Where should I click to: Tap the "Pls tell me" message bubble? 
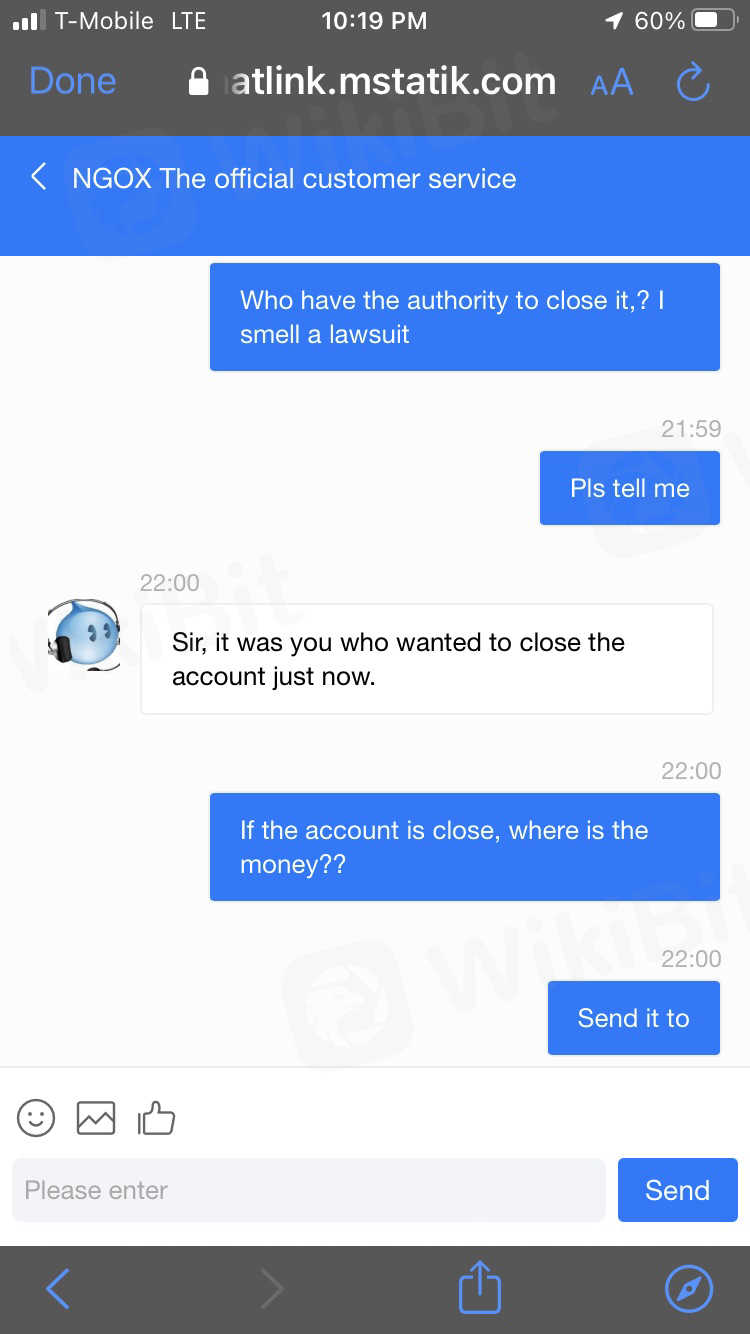pyautogui.click(x=629, y=488)
